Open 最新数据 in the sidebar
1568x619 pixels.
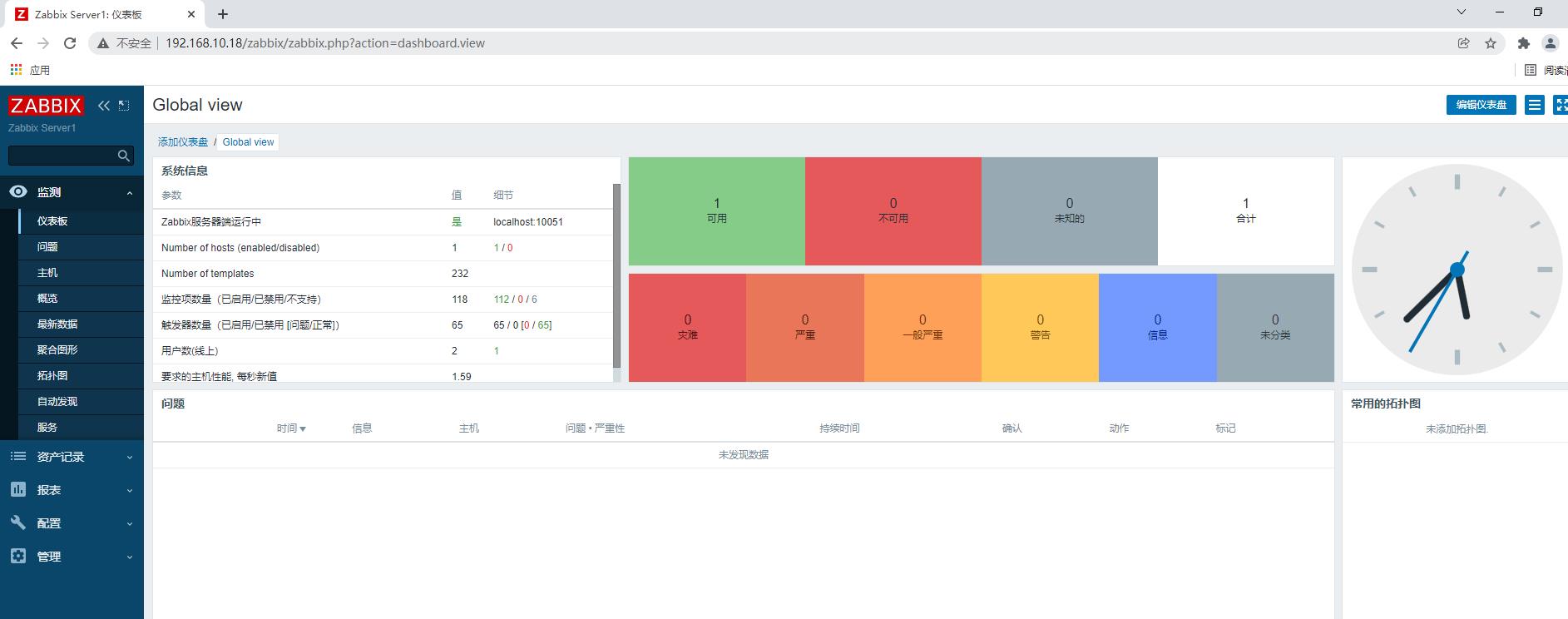[81, 324]
